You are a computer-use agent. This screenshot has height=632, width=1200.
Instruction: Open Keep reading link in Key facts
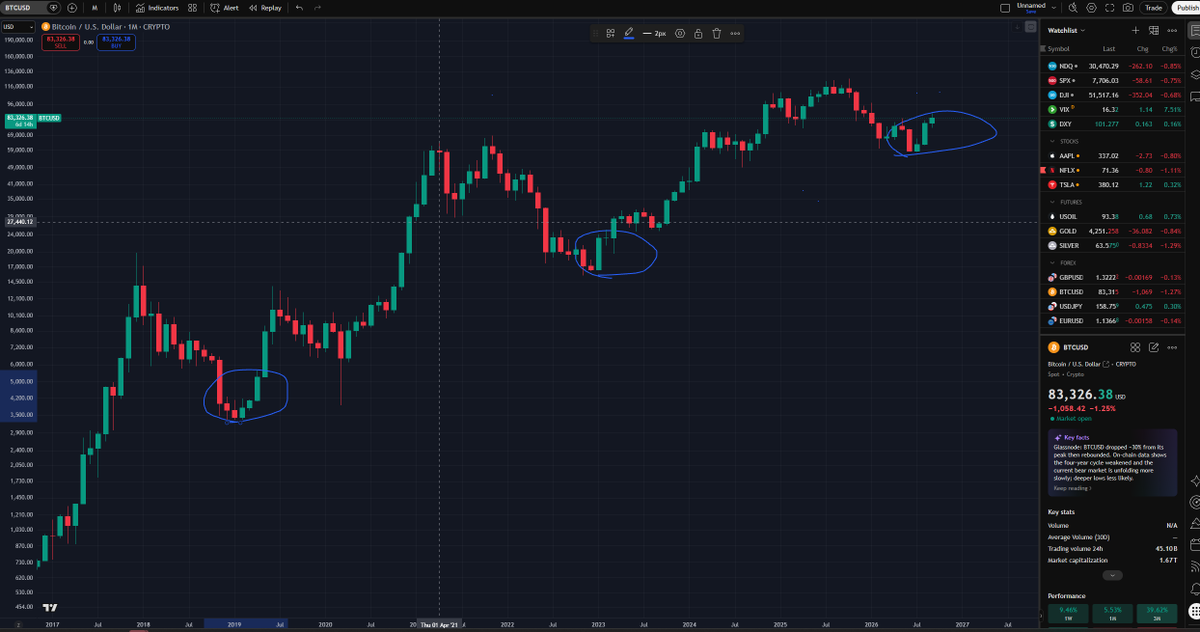click(1074, 488)
